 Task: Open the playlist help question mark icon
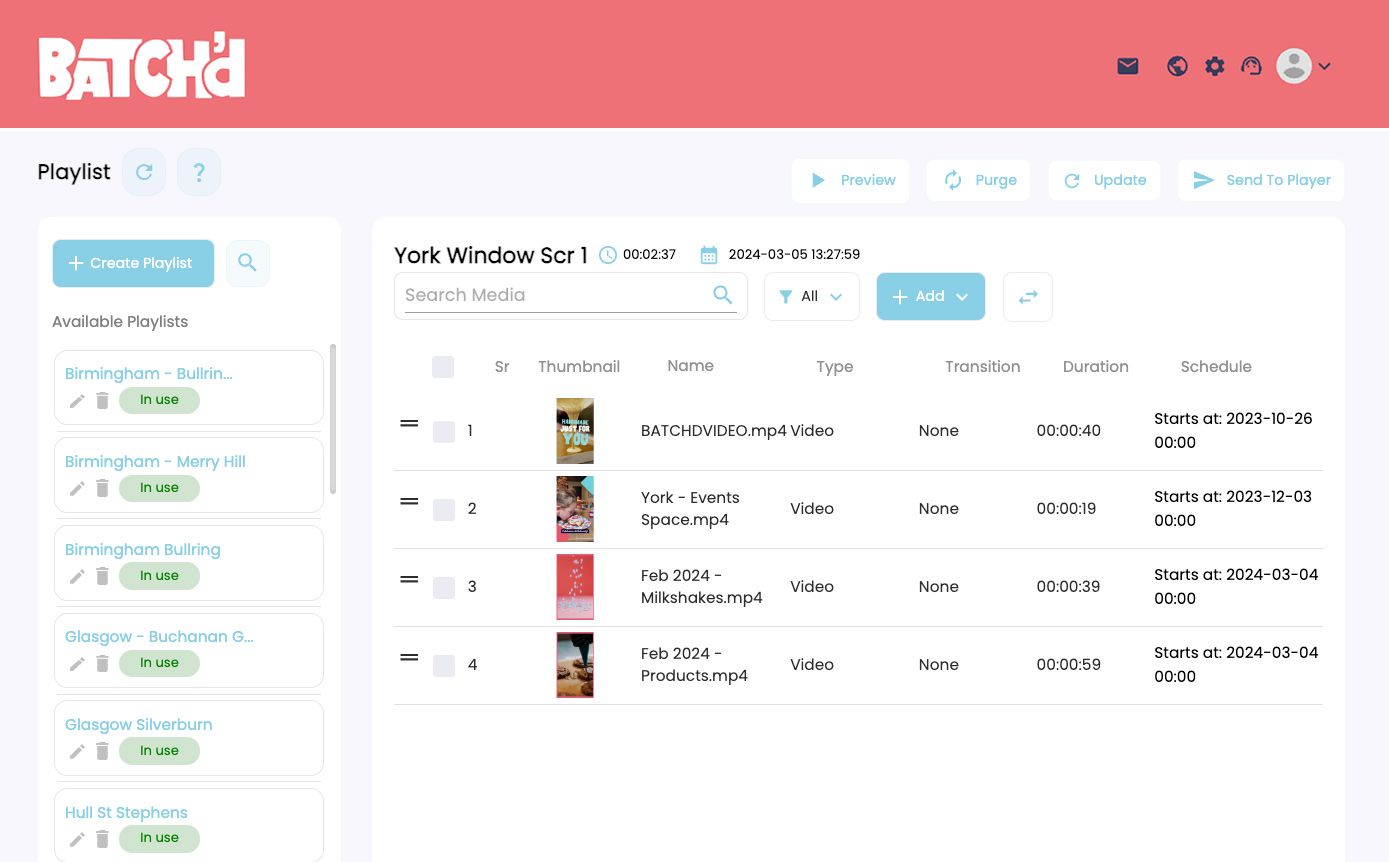199,172
